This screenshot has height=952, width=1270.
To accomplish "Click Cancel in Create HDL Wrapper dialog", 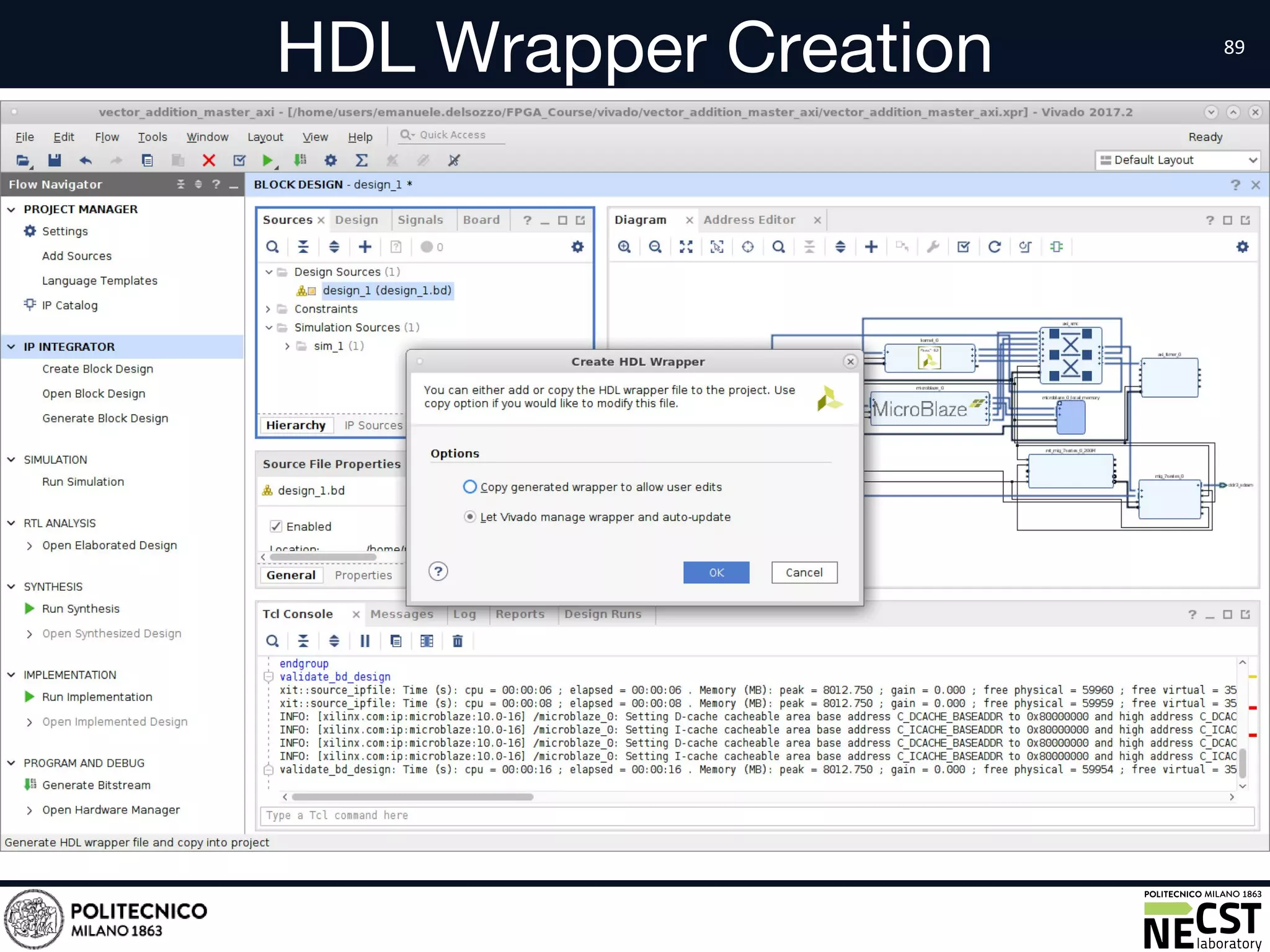I will click(804, 573).
